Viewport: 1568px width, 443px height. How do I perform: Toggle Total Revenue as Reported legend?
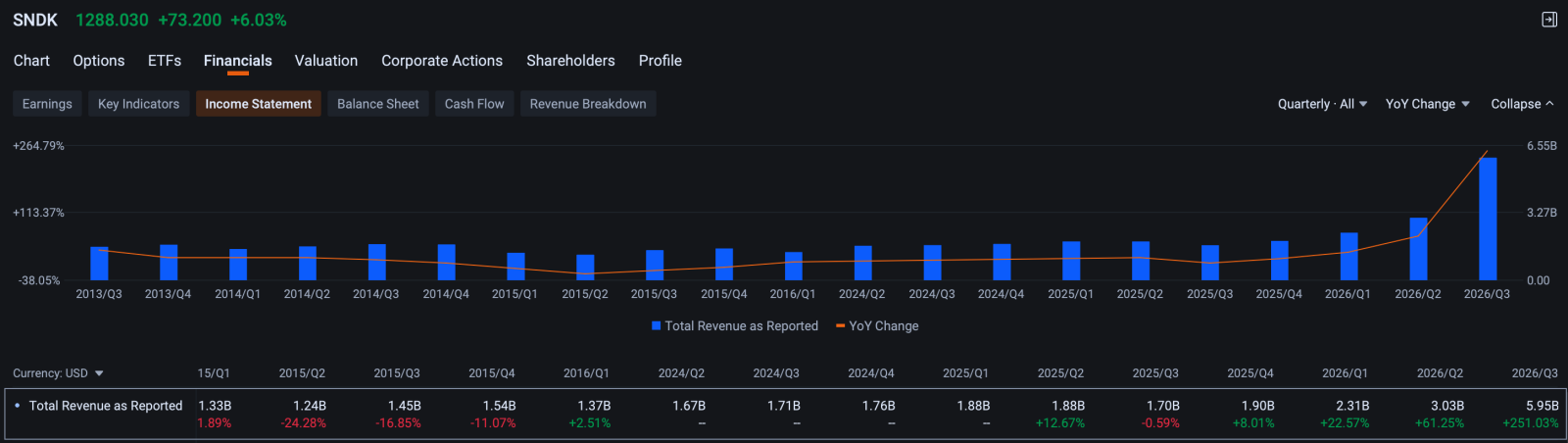[735, 325]
